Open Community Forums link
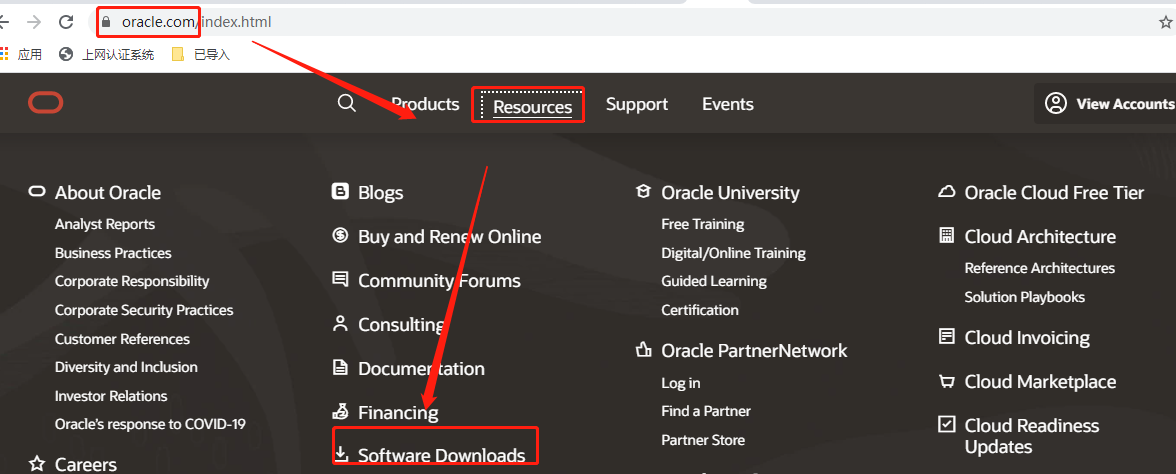The height and width of the screenshot is (474, 1176). point(440,281)
